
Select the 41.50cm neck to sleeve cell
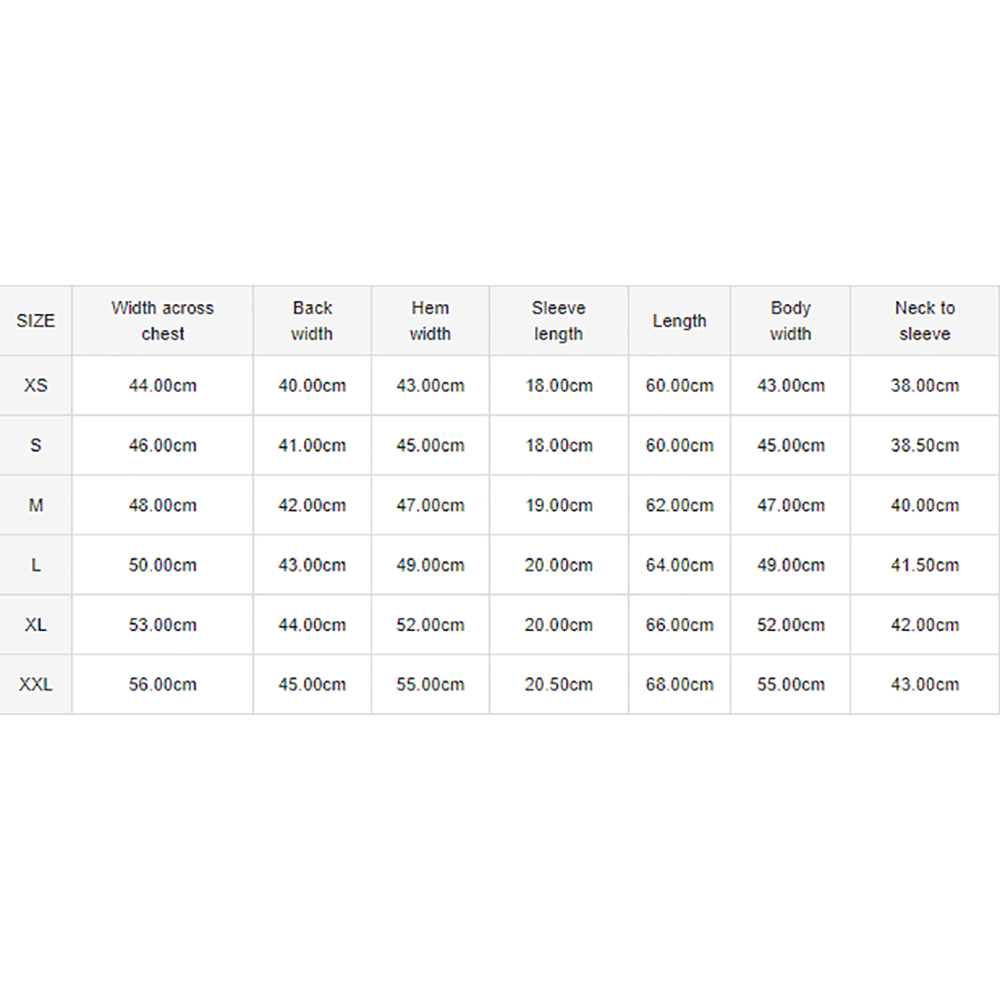pos(925,565)
